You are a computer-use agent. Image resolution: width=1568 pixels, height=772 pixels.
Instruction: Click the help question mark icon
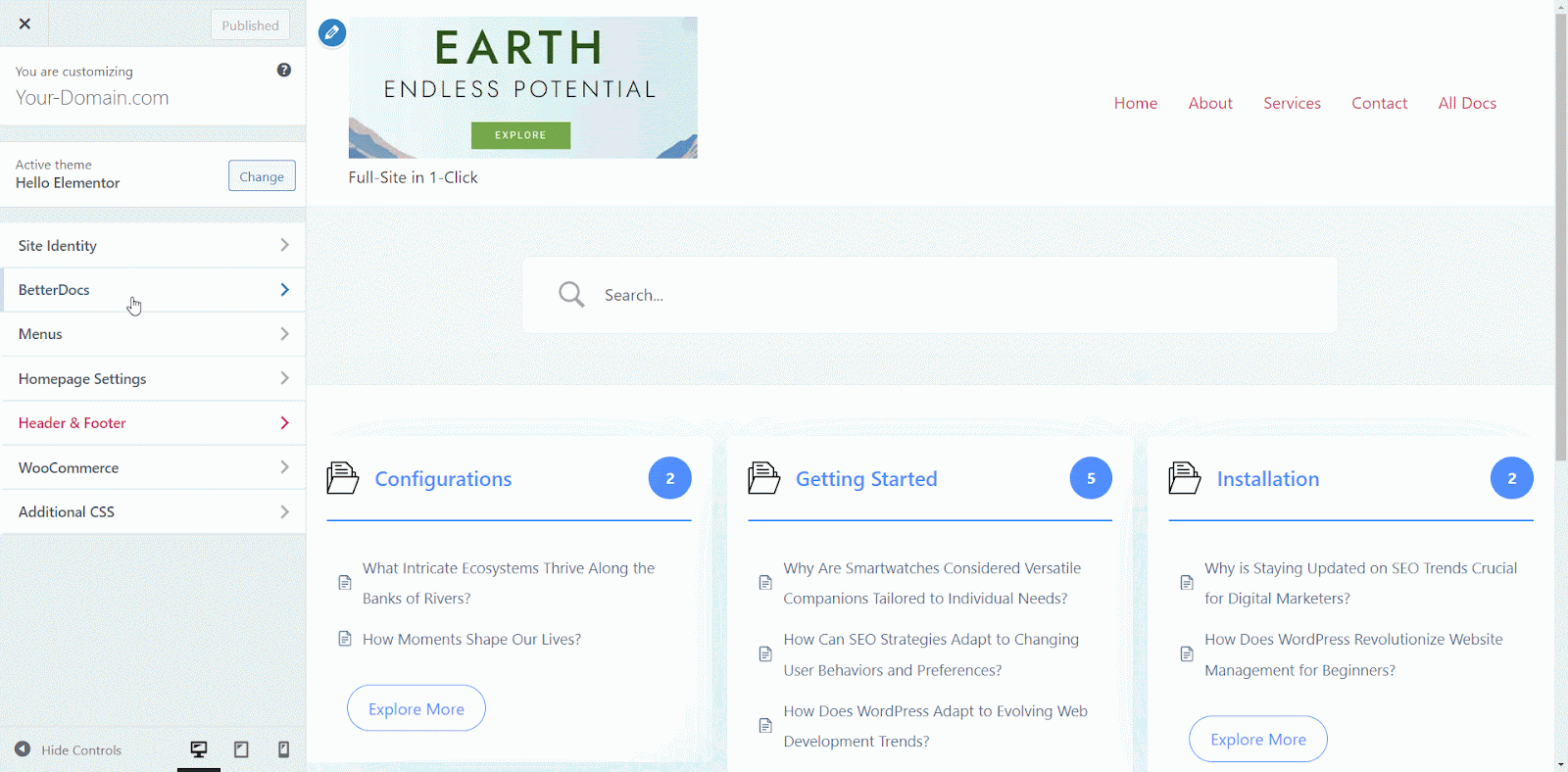coord(284,70)
